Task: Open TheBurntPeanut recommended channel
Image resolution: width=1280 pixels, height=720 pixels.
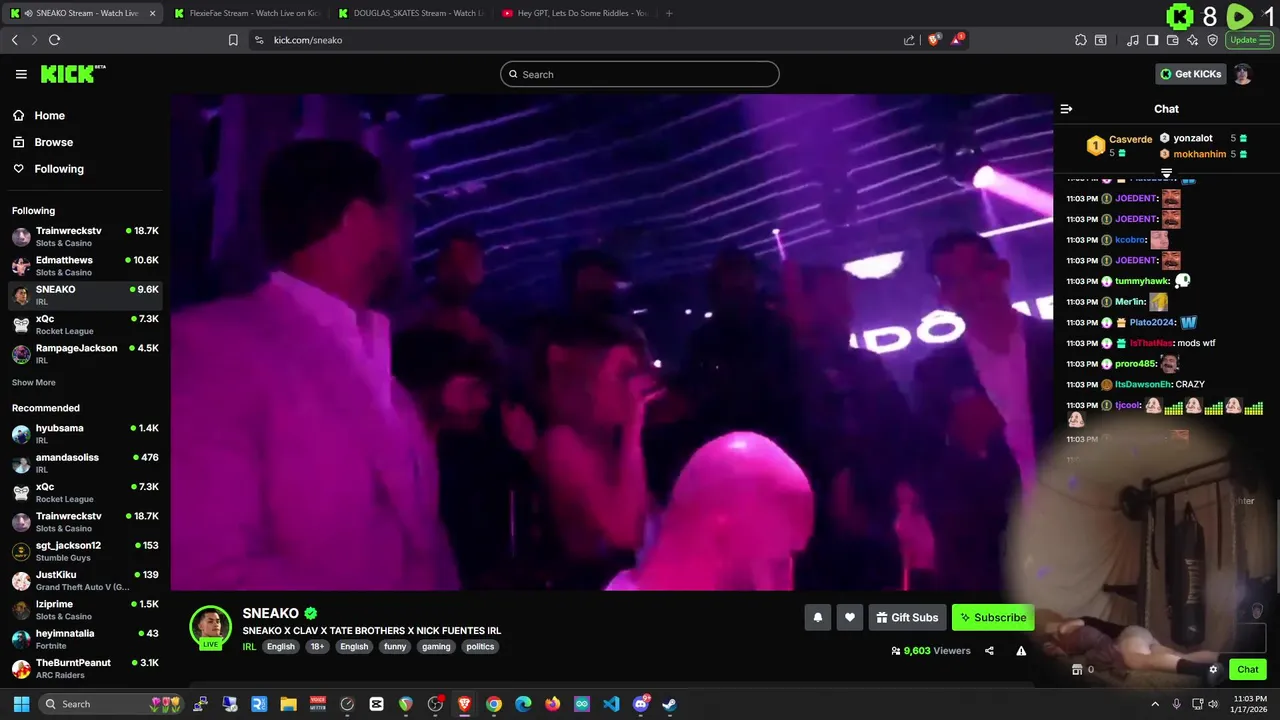Action: coord(85,667)
